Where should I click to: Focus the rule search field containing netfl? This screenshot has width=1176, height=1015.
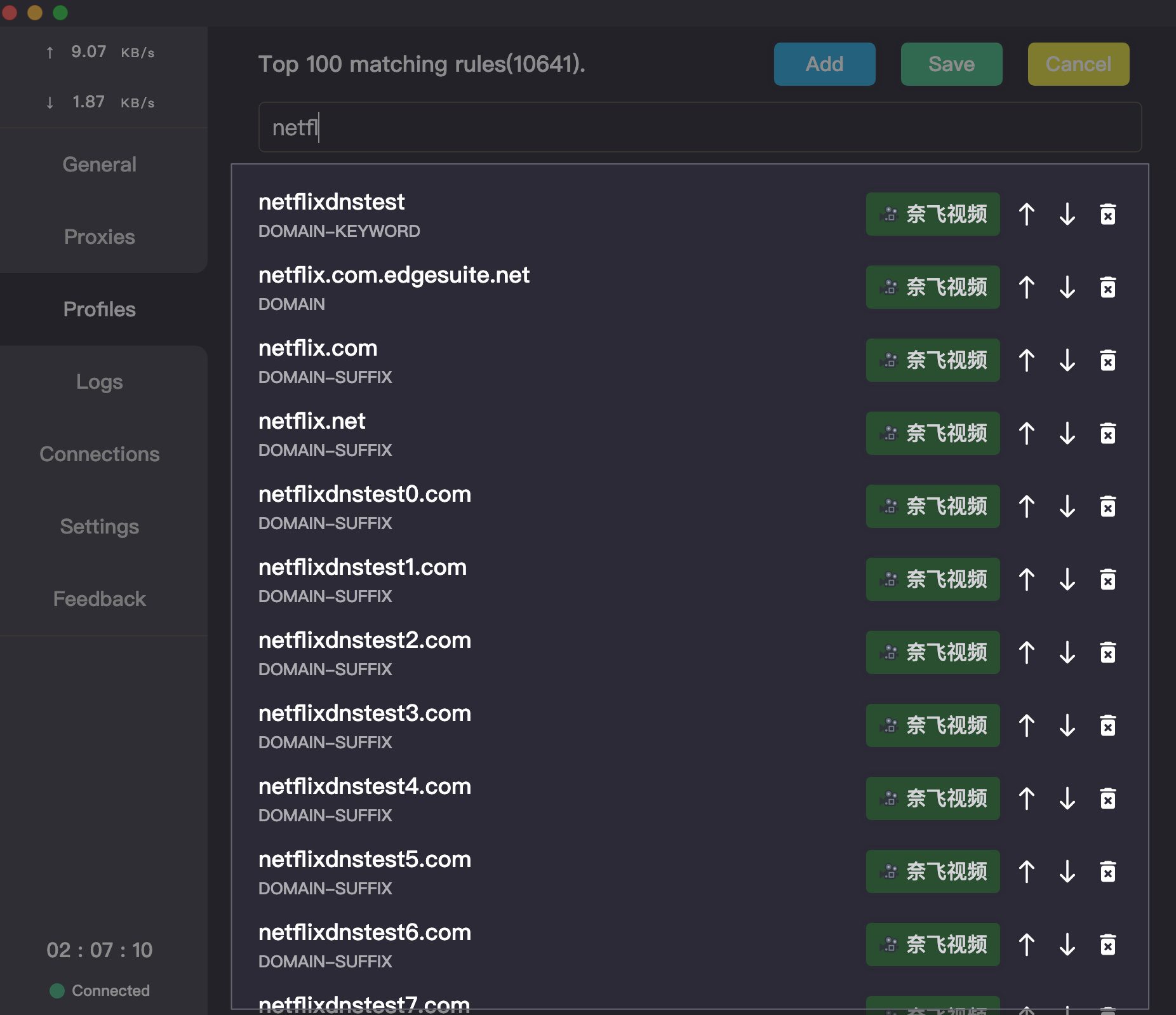700,128
